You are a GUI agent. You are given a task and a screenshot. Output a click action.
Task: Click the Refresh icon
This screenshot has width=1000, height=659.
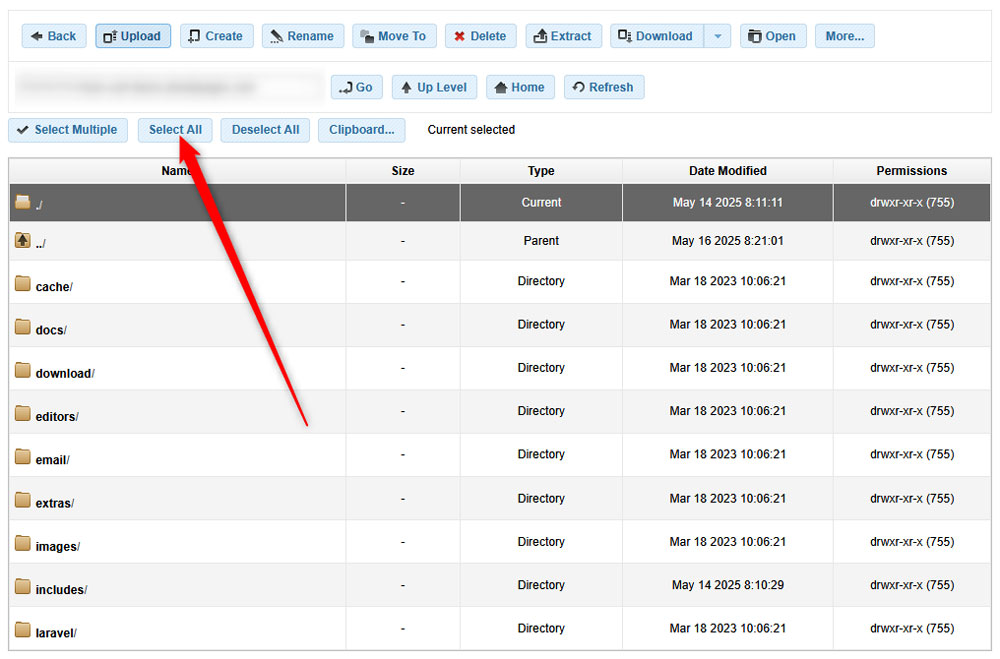tap(580, 86)
